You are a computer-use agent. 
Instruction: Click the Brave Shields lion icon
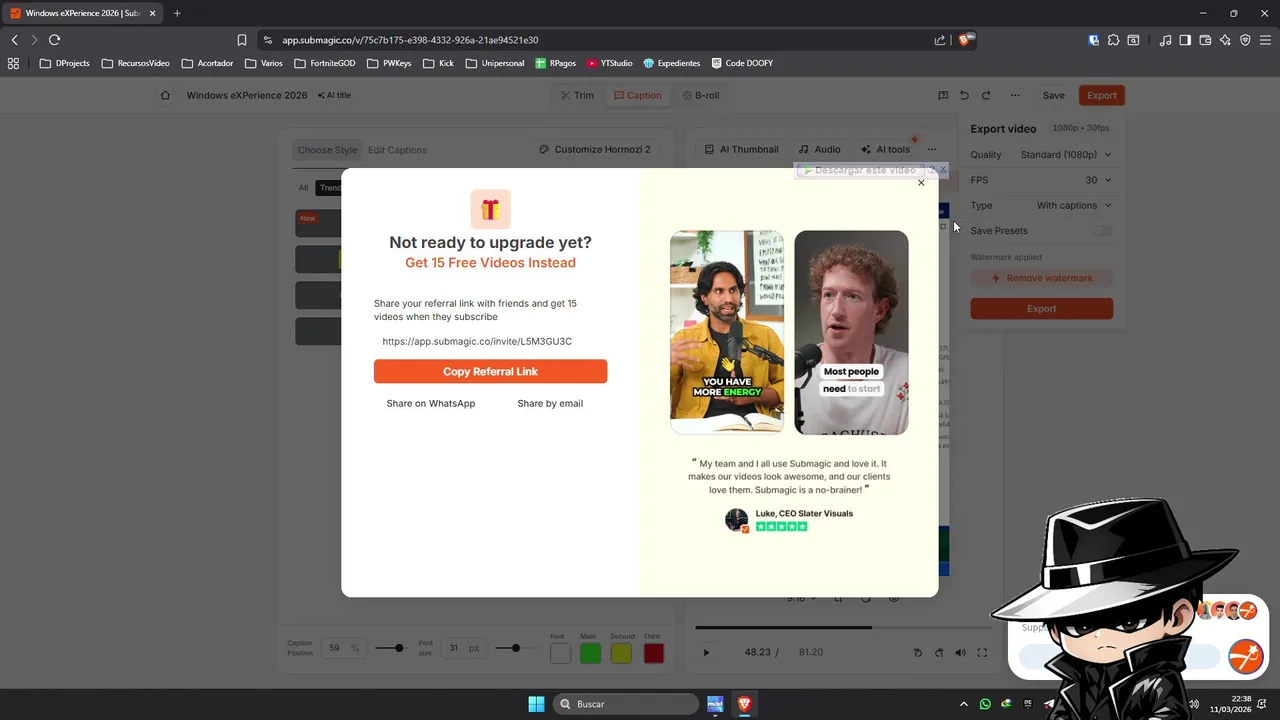965,40
